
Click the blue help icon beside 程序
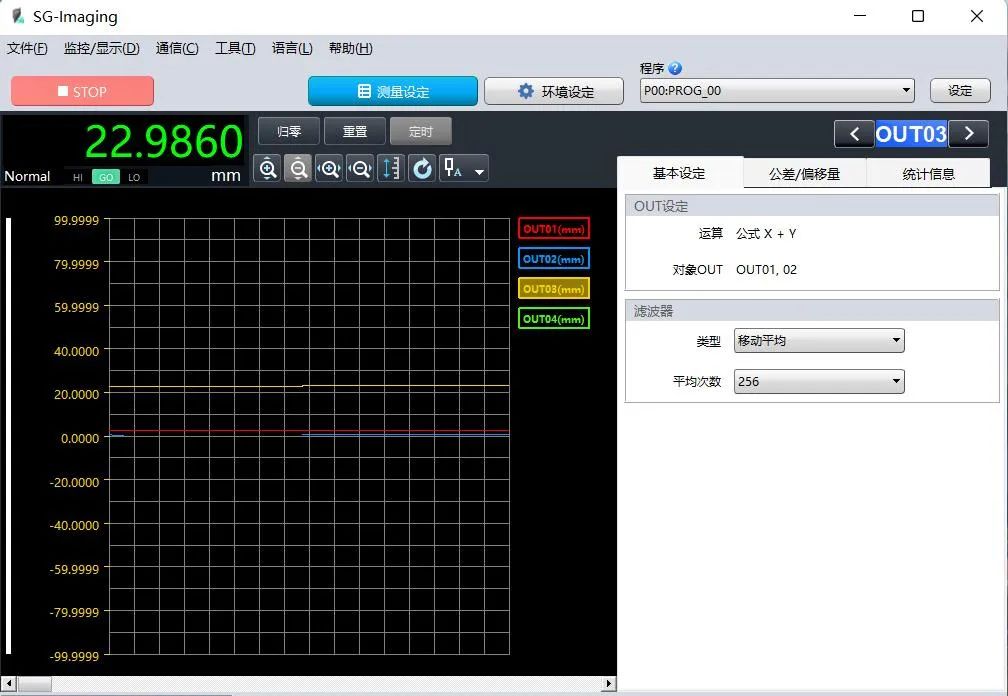coord(675,69)
